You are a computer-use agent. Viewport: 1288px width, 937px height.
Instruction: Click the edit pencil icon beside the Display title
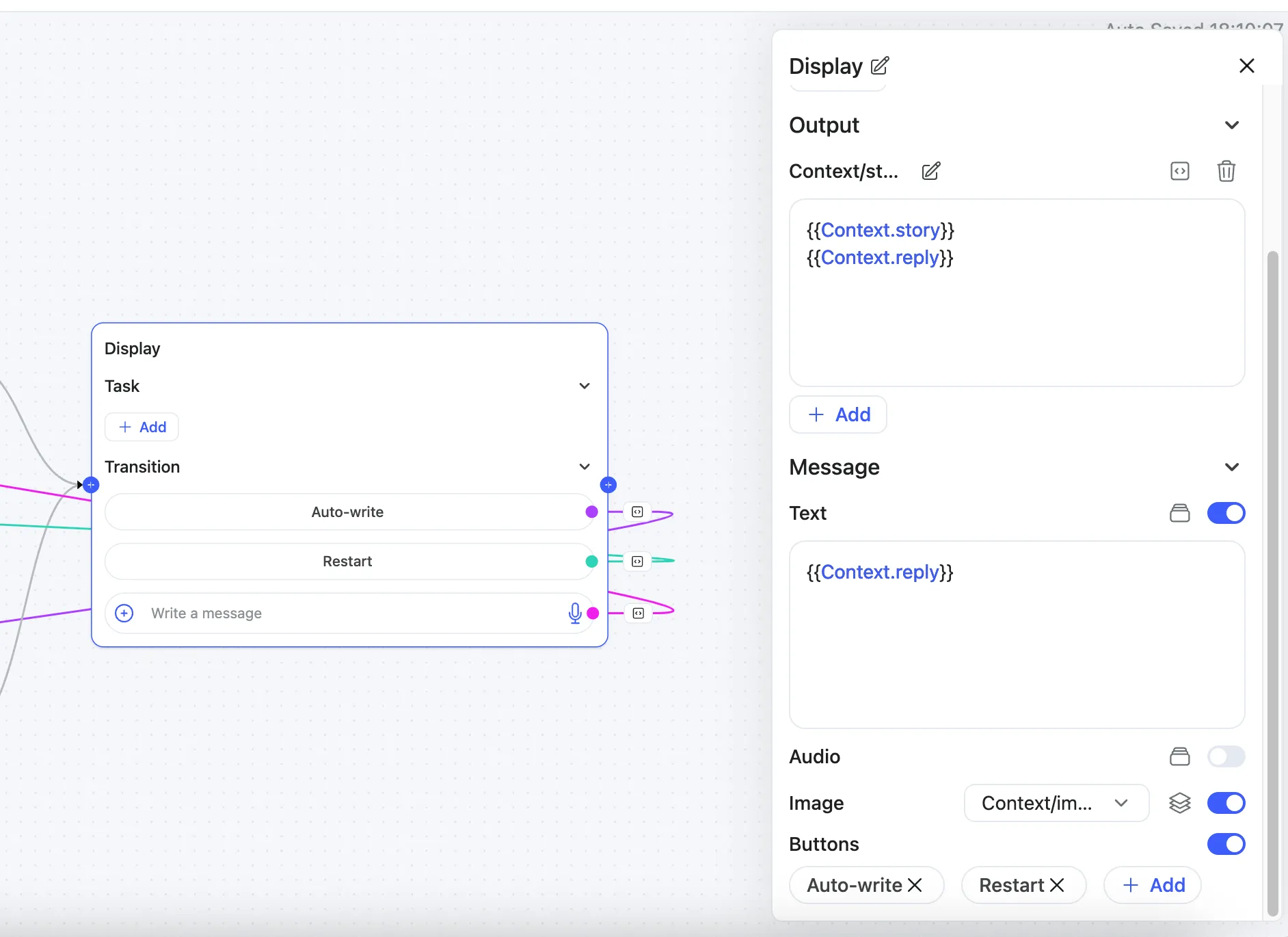point(880,66)
